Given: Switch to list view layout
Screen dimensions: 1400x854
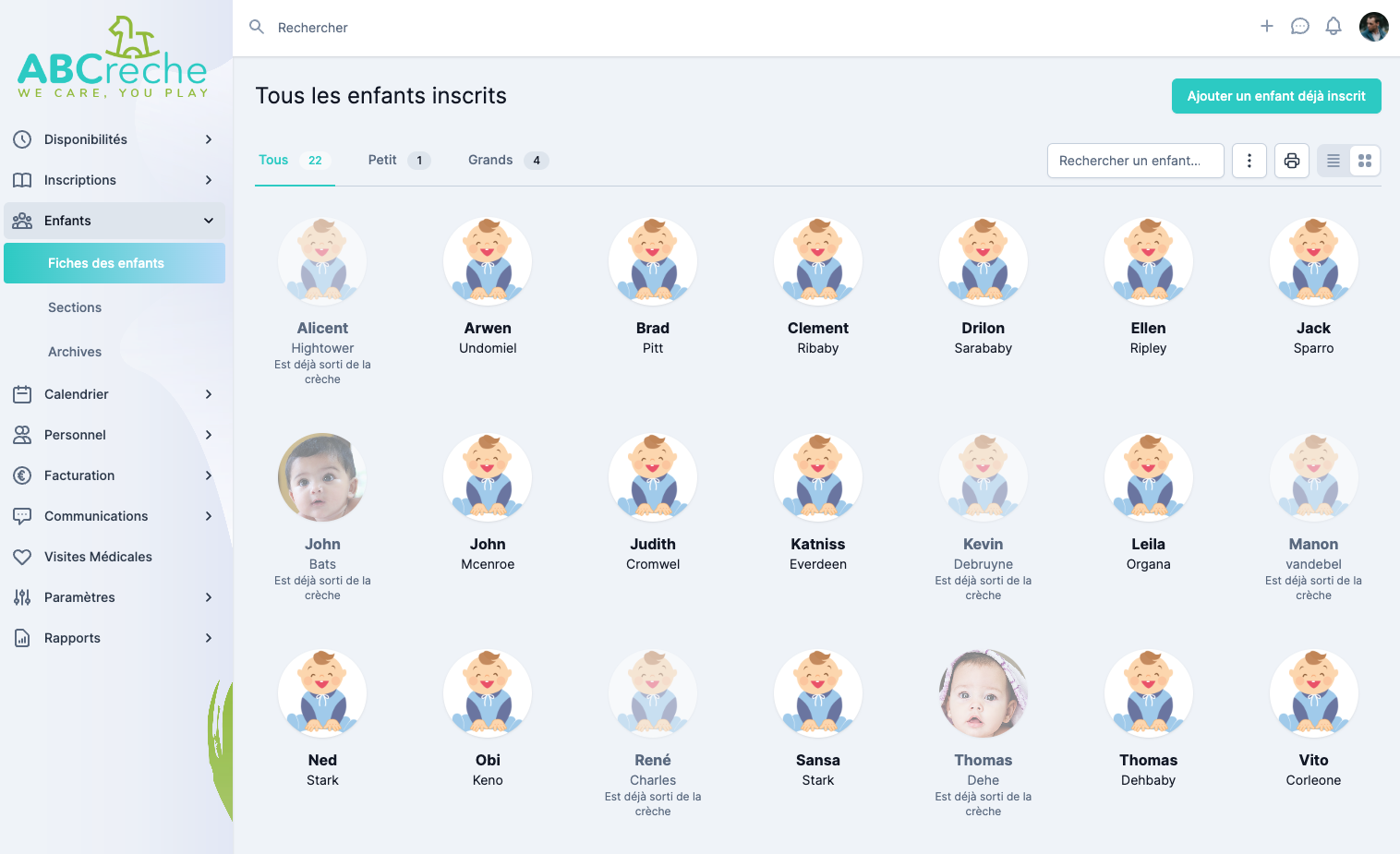Looking at the screenshot, I should [x=1334, y=161].
